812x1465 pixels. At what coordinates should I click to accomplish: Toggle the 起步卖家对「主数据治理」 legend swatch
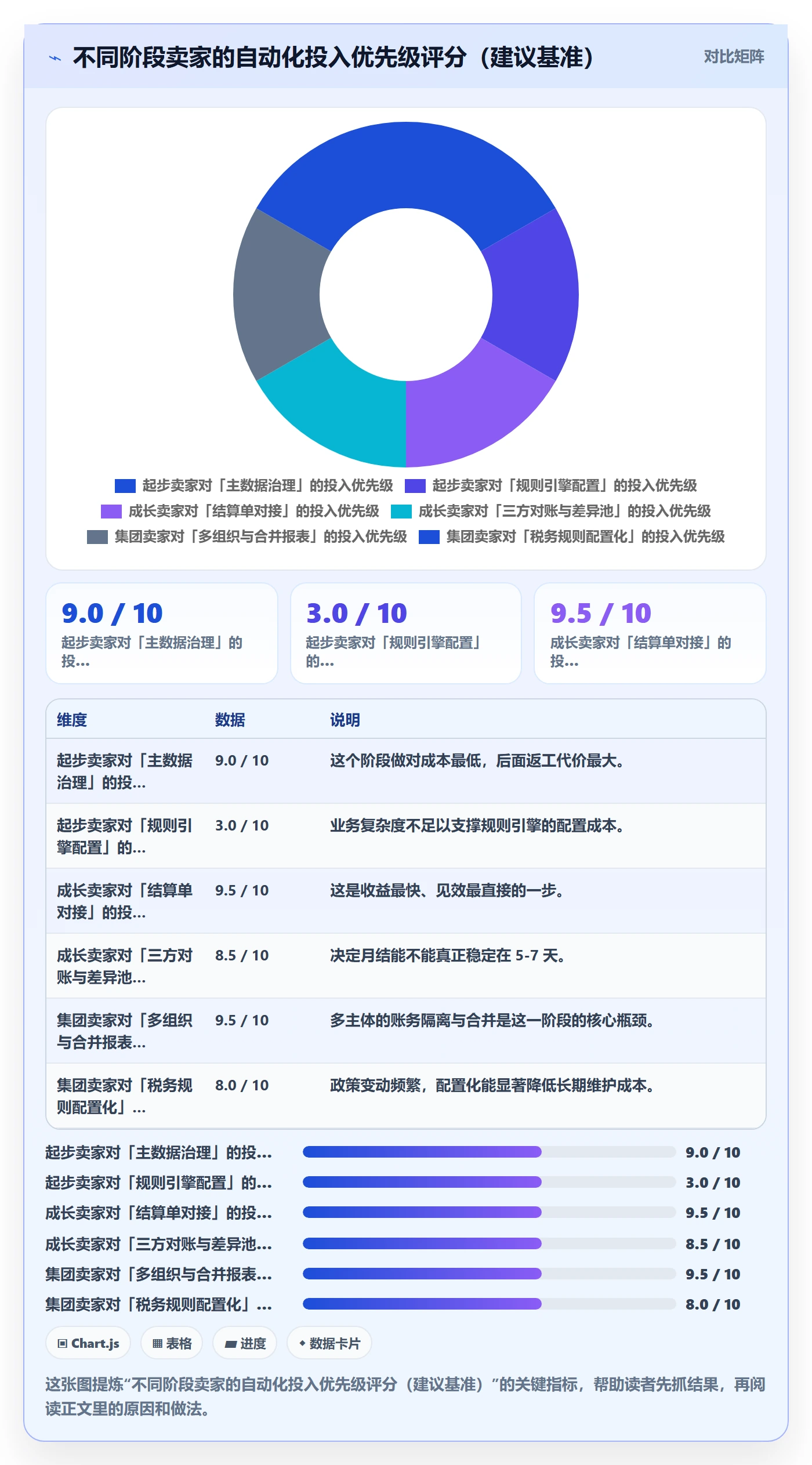tap(125, 485)
